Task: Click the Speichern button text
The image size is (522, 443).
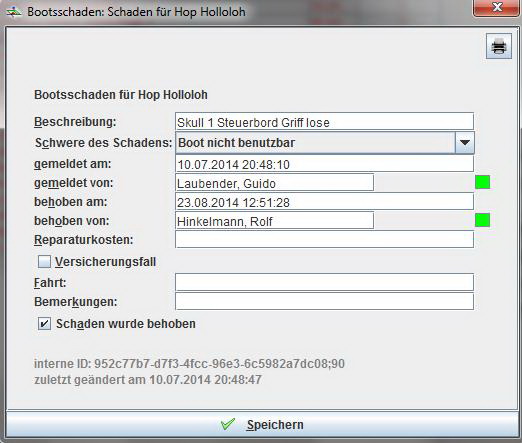Action: 275,425
